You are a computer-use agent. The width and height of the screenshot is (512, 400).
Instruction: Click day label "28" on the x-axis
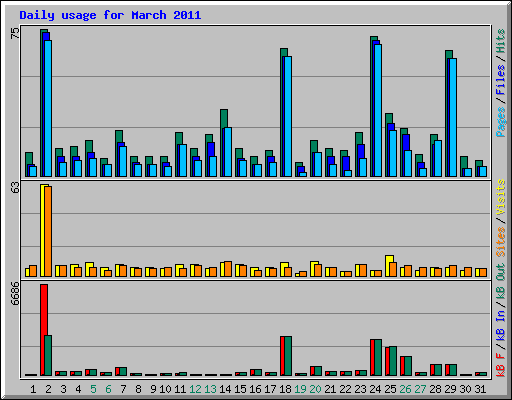(x=435, y=389)
